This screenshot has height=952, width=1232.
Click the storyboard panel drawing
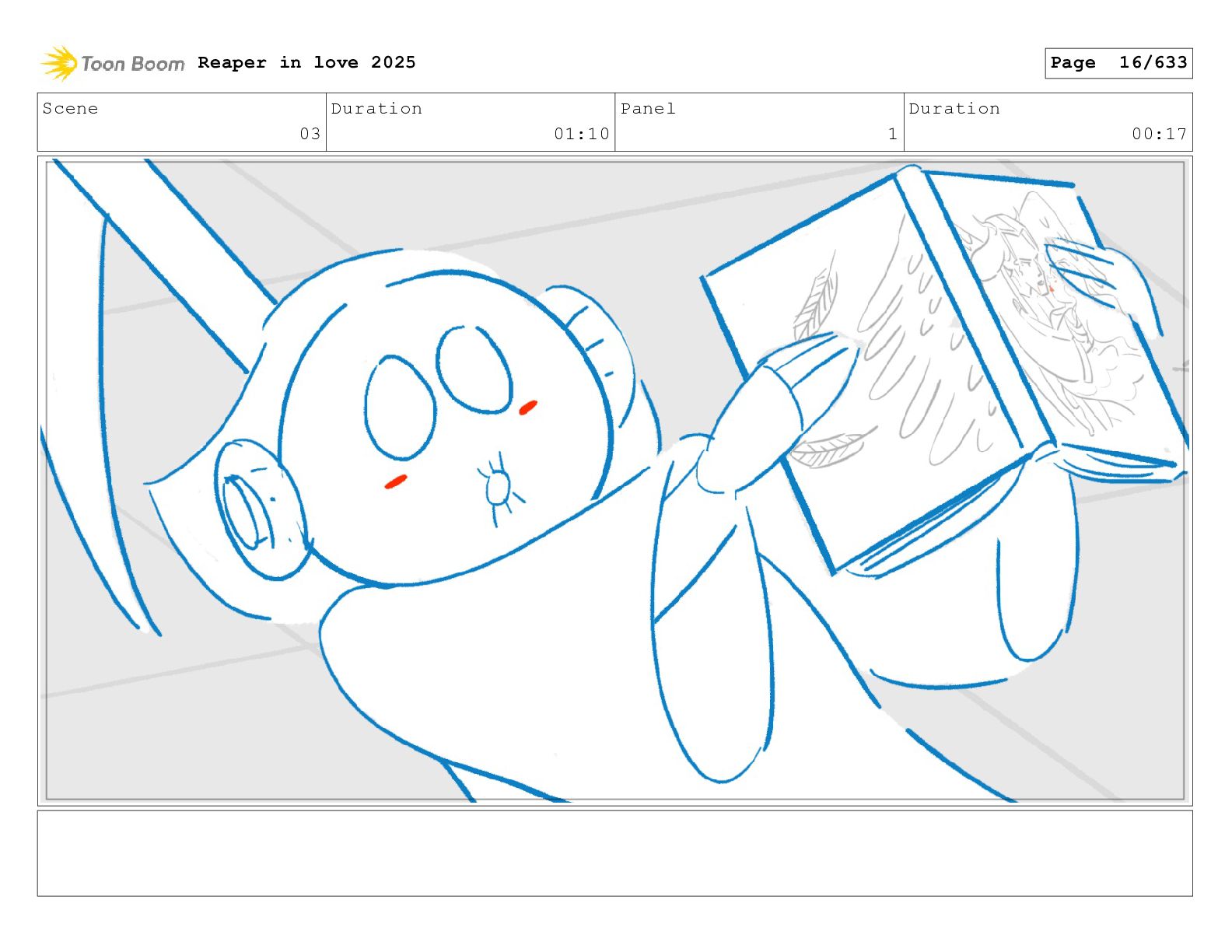615,481
